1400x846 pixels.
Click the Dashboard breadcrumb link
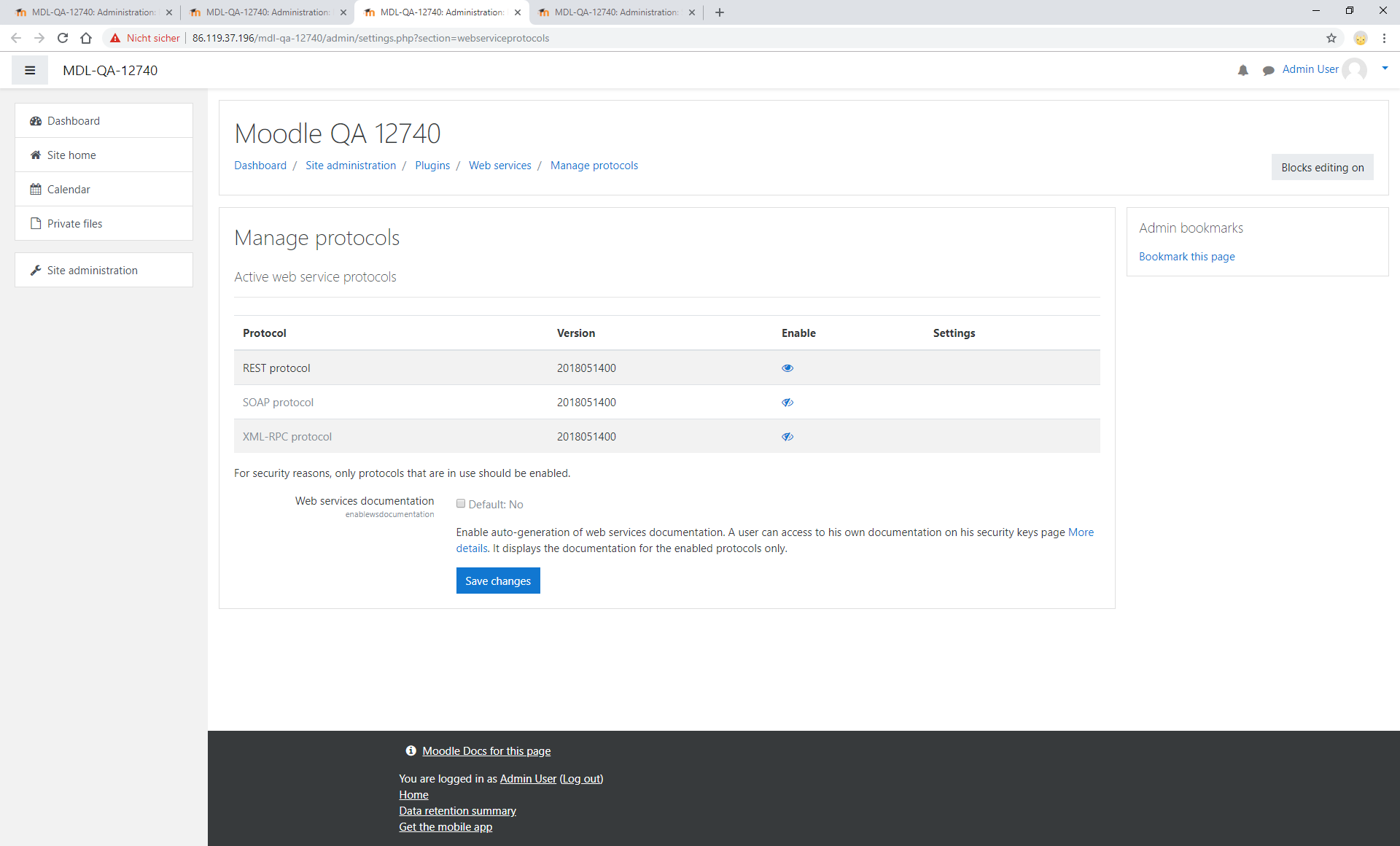[260, 166]
